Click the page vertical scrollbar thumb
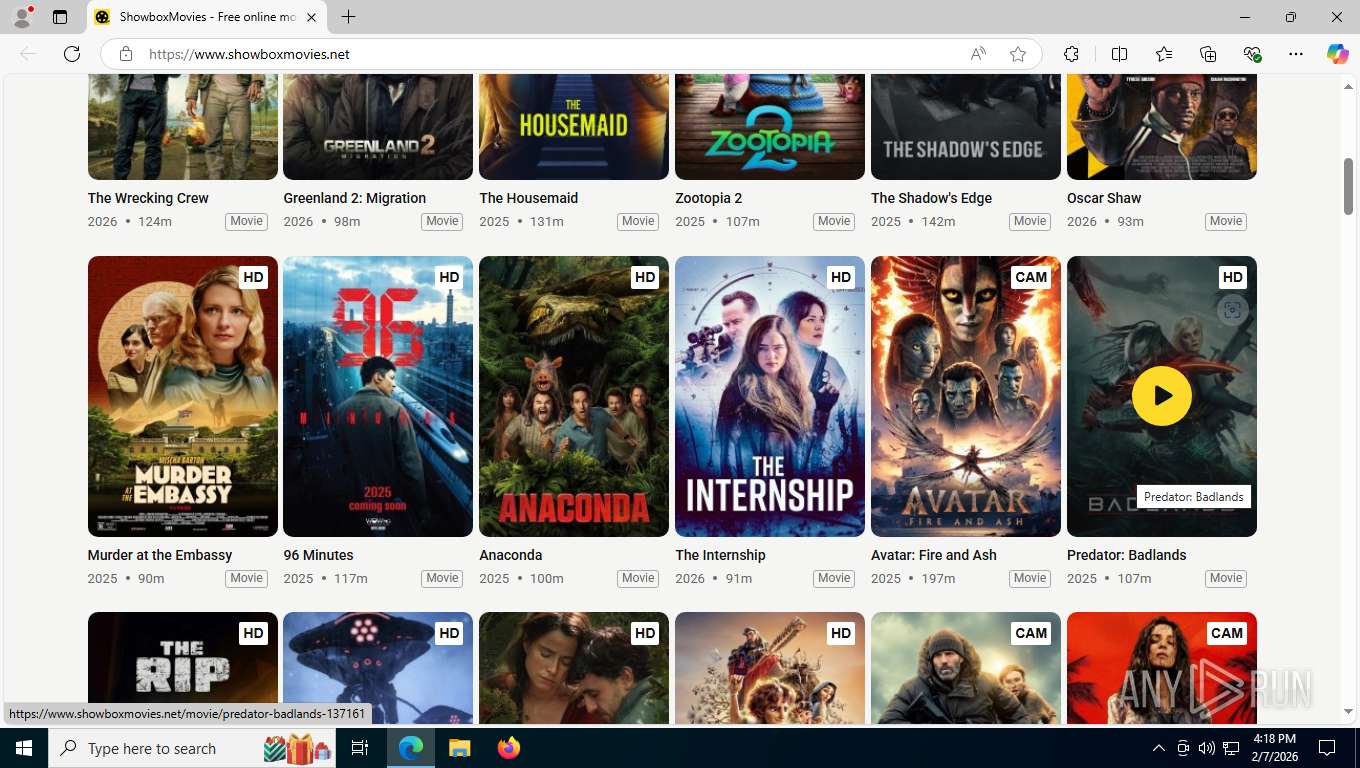This screenshot has width=1360, height=768. [x=1348, y=186]
